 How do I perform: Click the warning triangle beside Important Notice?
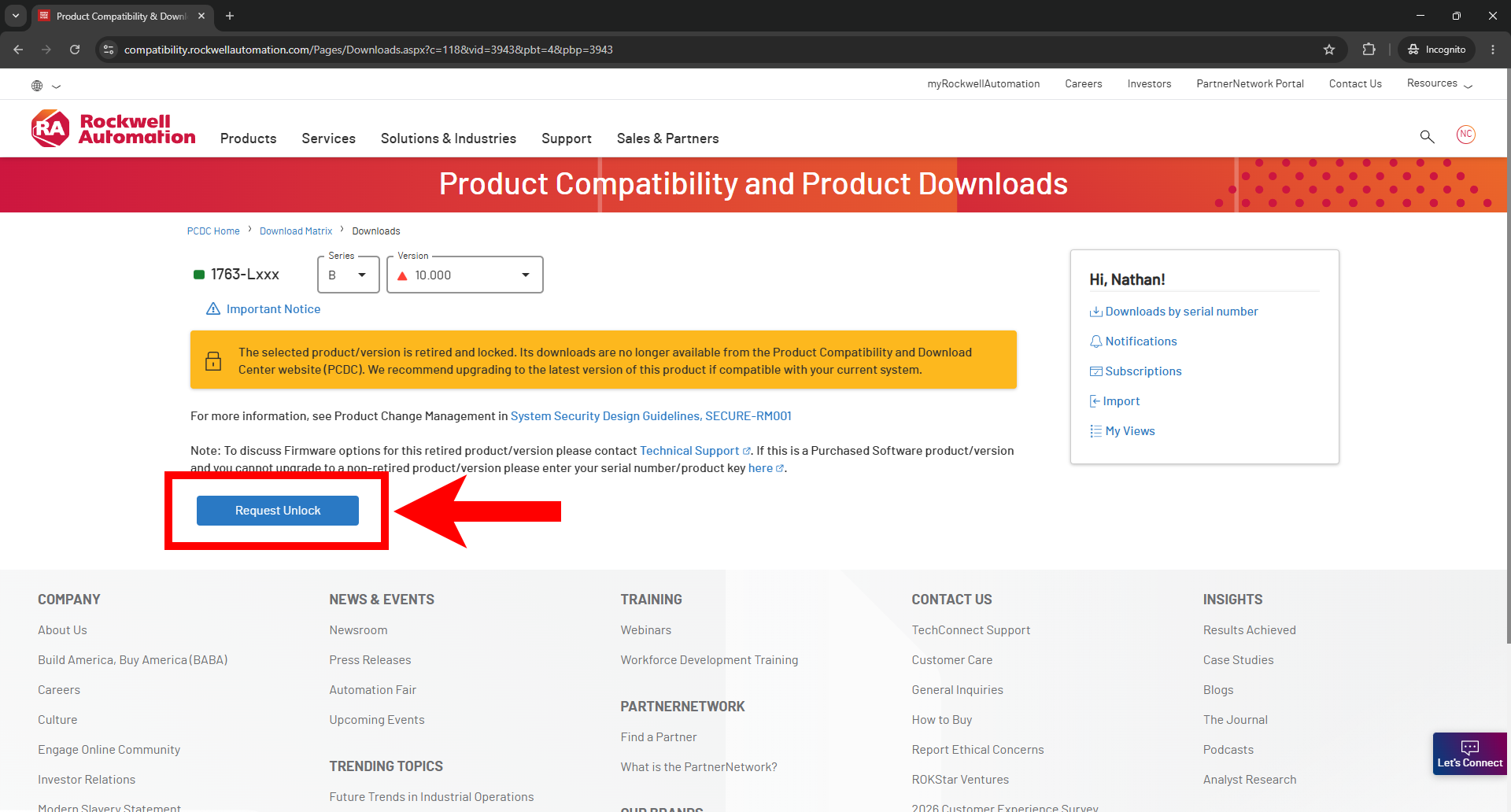pyautogui.click(x=213, y=308)
